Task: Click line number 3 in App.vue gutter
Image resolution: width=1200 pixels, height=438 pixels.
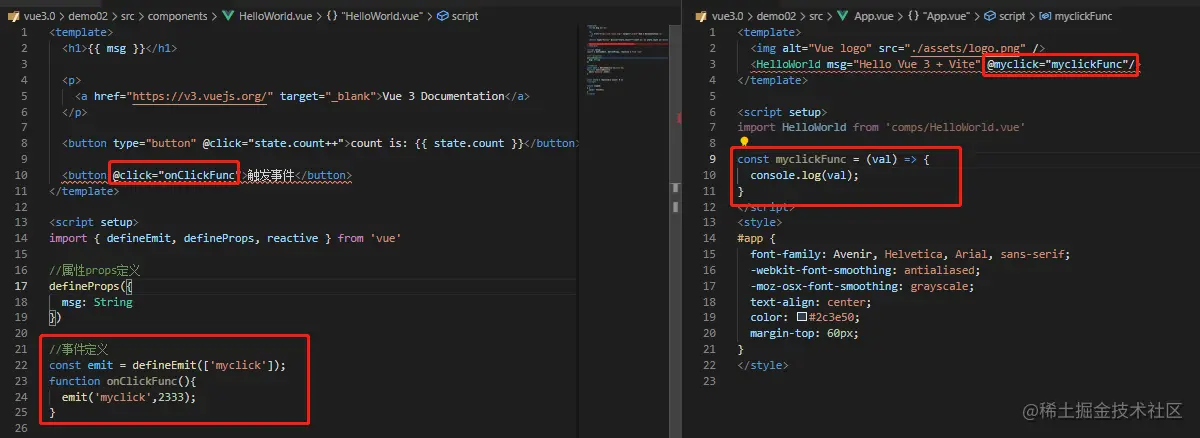Action: point(711,64)
